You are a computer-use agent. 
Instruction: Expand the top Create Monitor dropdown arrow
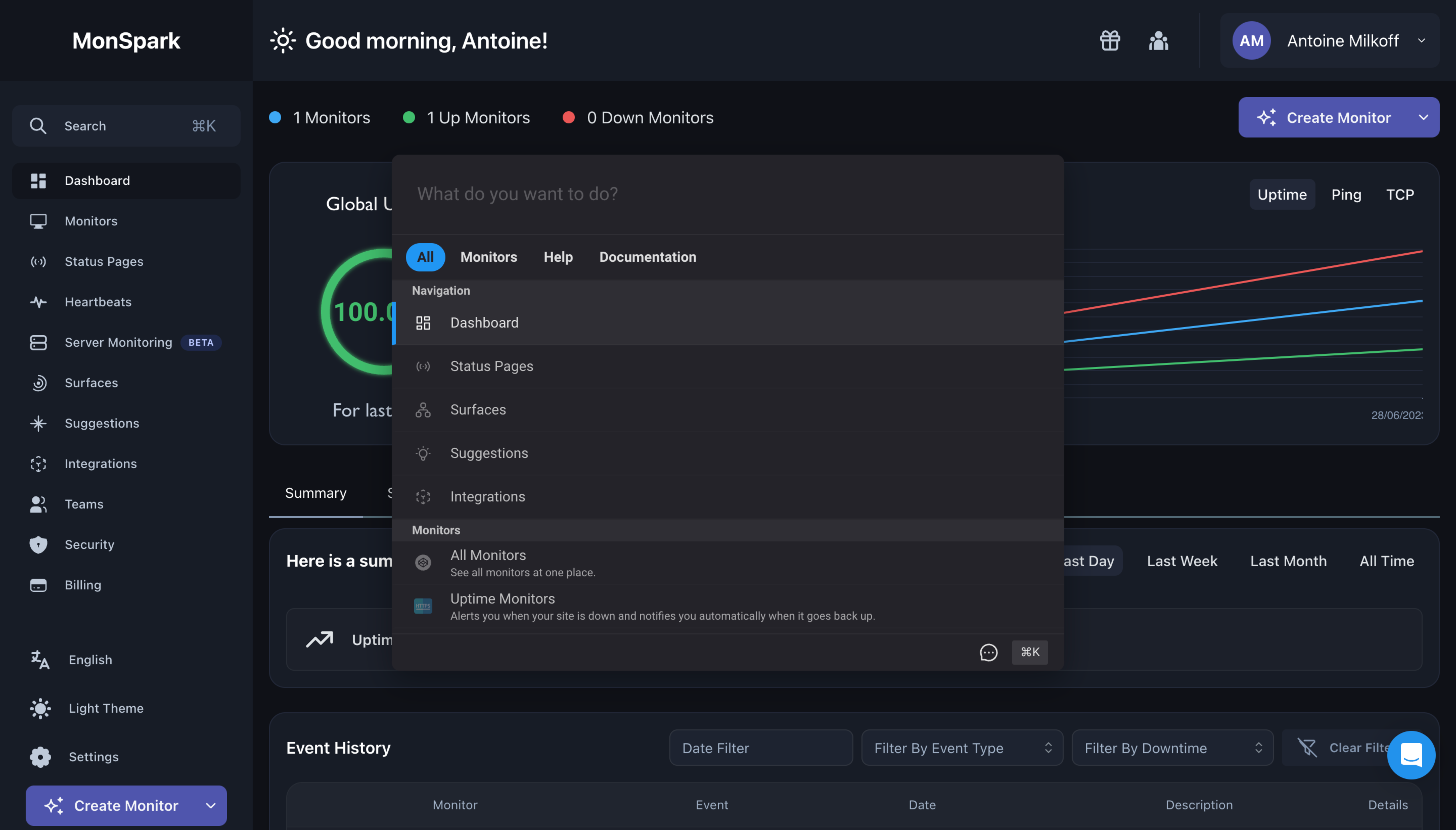click(x=1423, y=118)
